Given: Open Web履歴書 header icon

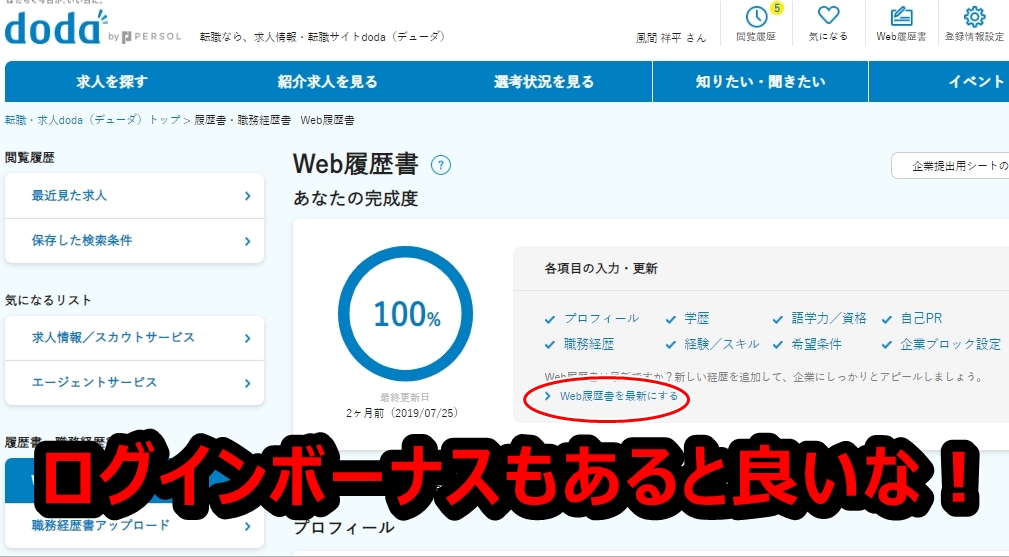Looking at the screenshot, I should (902, 16).
